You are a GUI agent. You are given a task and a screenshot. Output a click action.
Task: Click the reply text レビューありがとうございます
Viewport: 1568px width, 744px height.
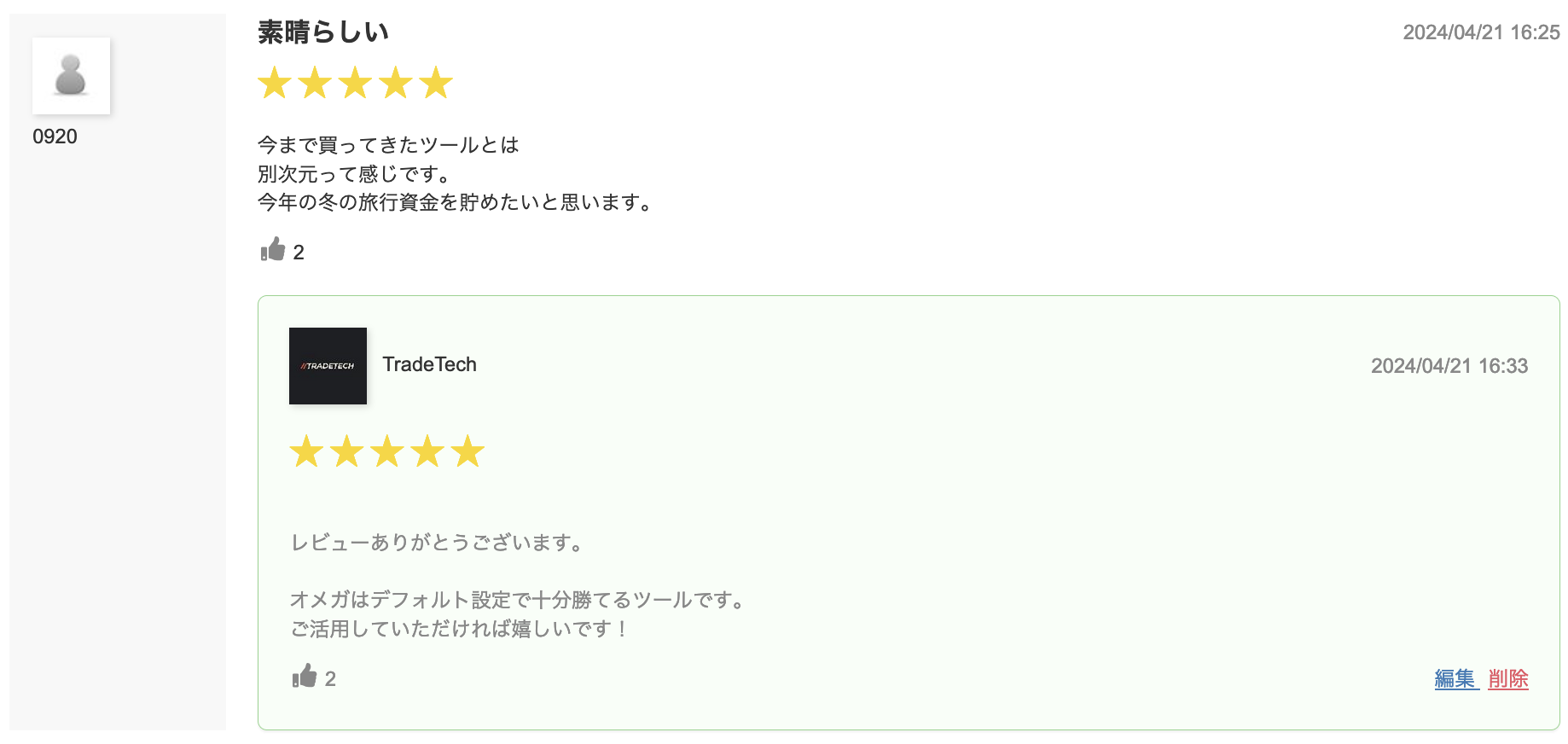tap(437, 543)
